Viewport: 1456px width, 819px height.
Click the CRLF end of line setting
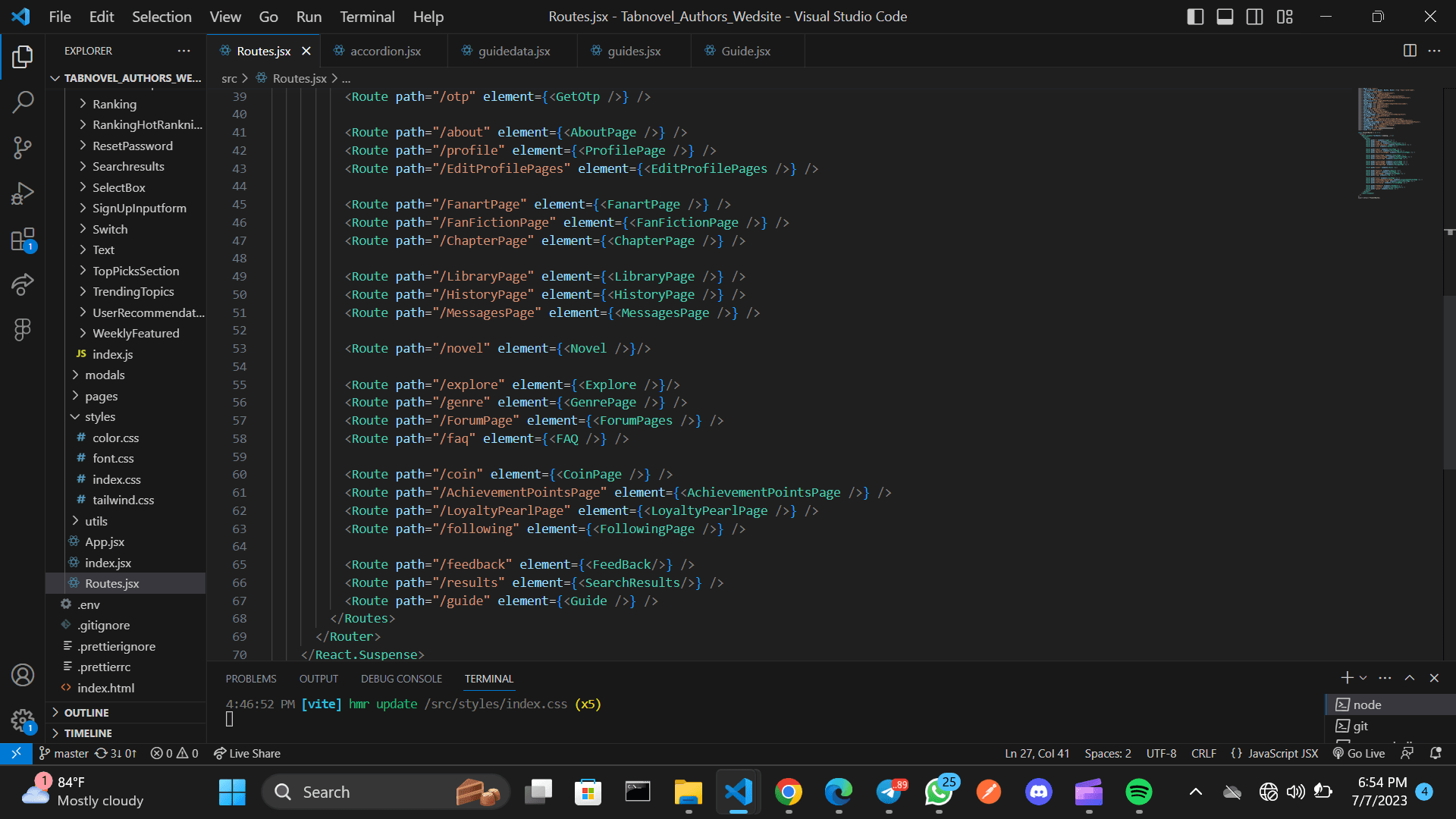(x=1203, y=753)
